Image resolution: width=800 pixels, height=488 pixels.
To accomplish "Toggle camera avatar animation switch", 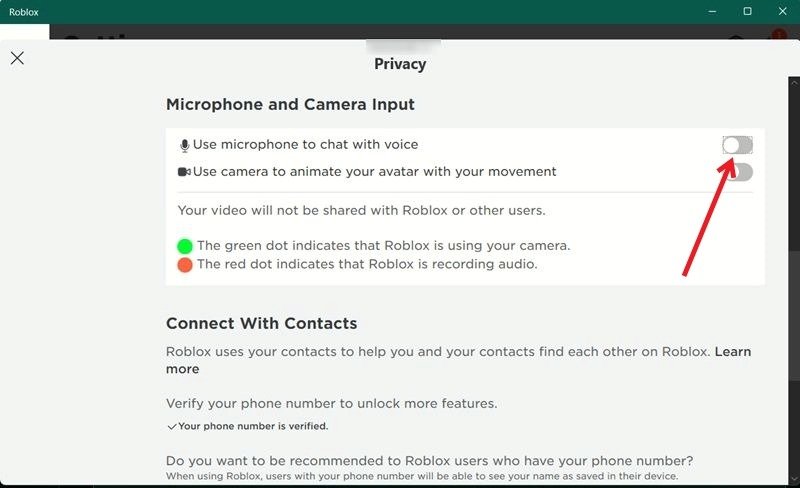I will [x=739, y=172].
